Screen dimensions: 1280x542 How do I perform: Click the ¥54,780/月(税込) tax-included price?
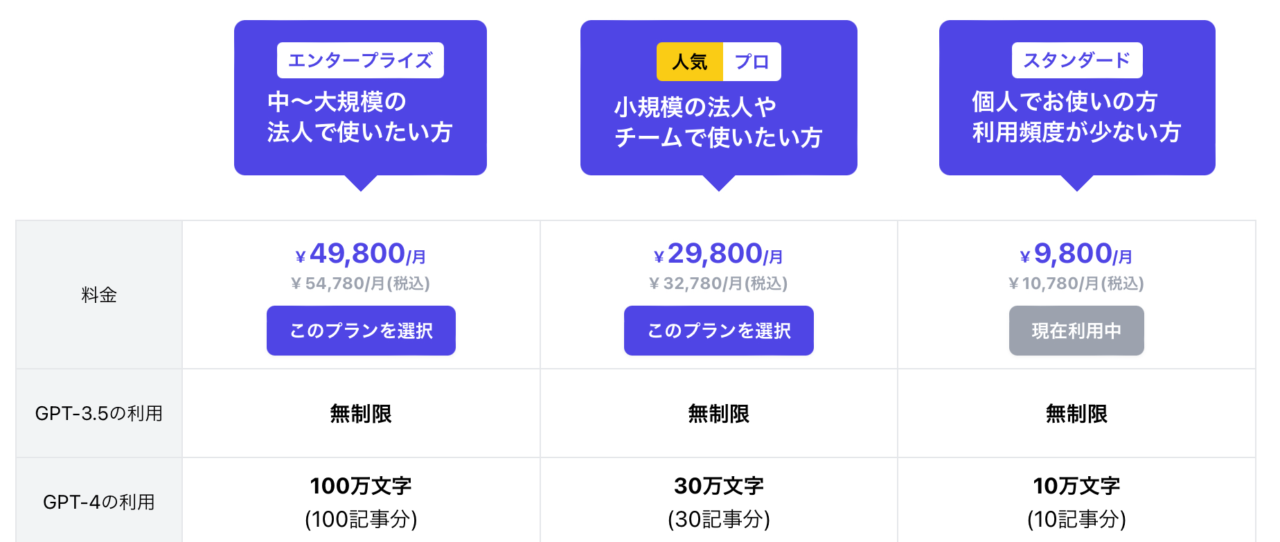[x=360, y=284]
